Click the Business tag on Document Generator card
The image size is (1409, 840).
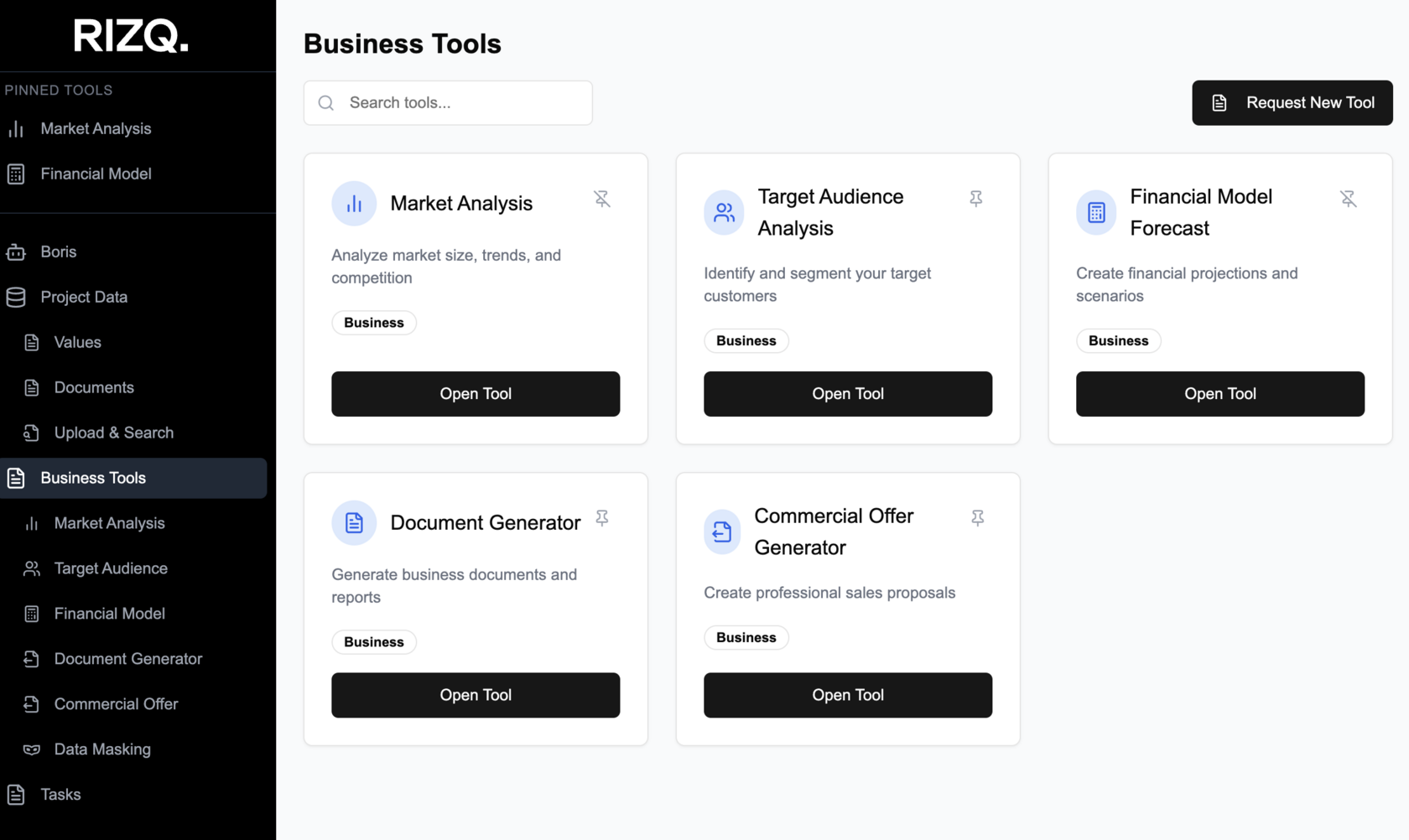coord(374,642)
